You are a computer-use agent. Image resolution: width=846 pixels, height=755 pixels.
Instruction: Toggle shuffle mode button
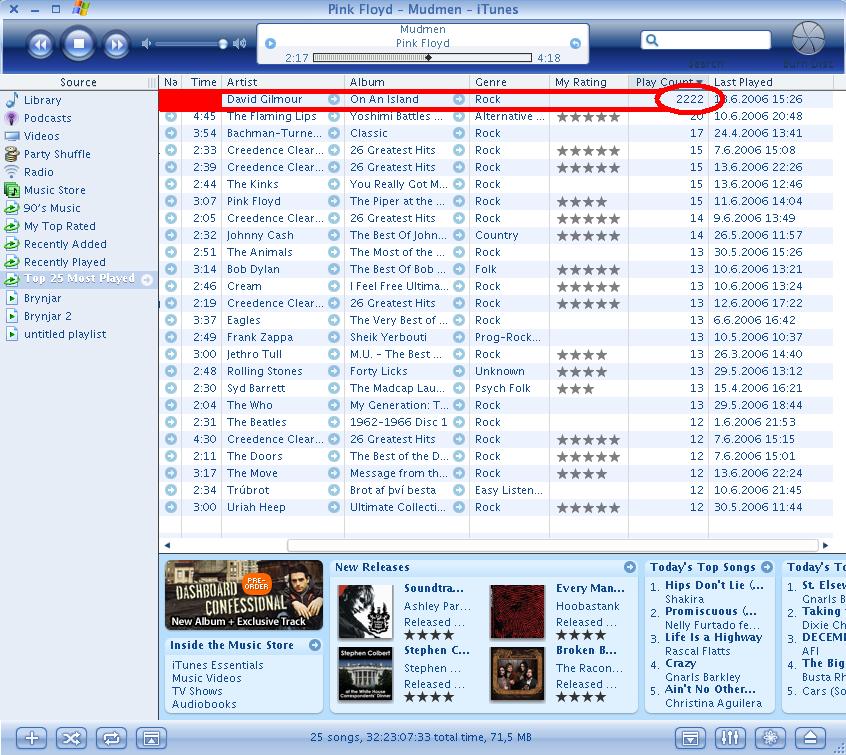point(71,738)
